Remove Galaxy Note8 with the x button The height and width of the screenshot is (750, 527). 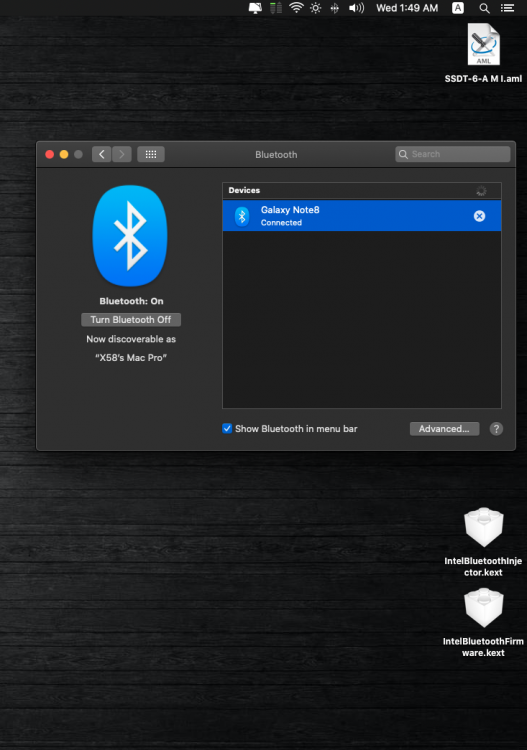(479, 216)
